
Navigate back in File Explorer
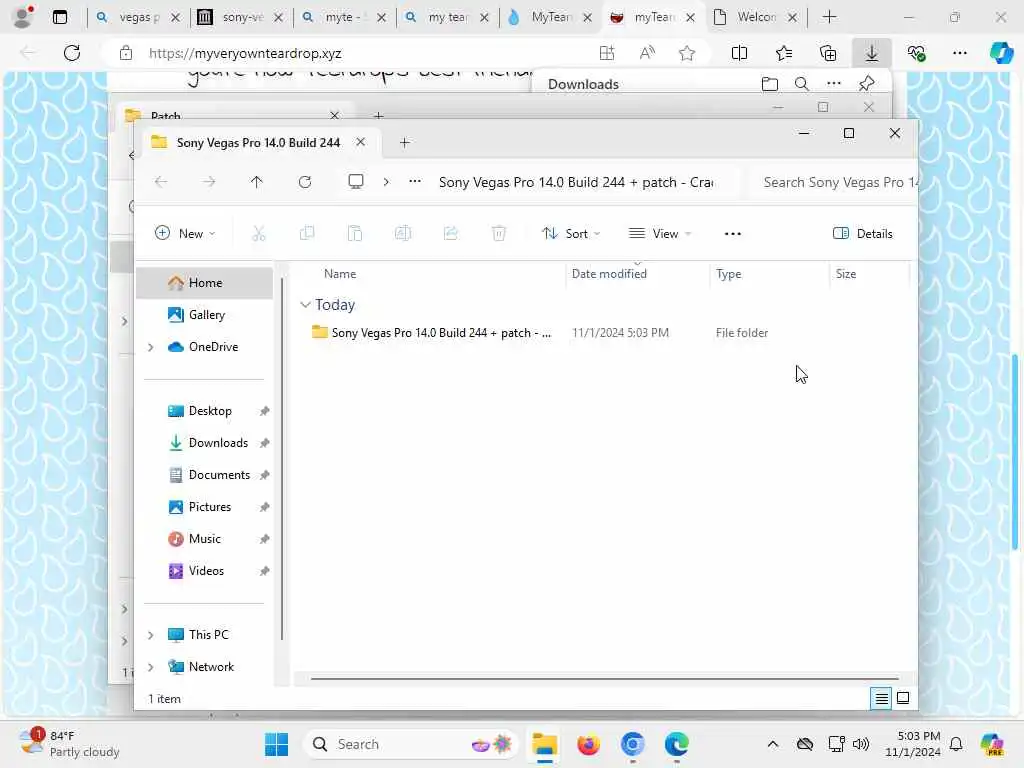click(161, 182)
